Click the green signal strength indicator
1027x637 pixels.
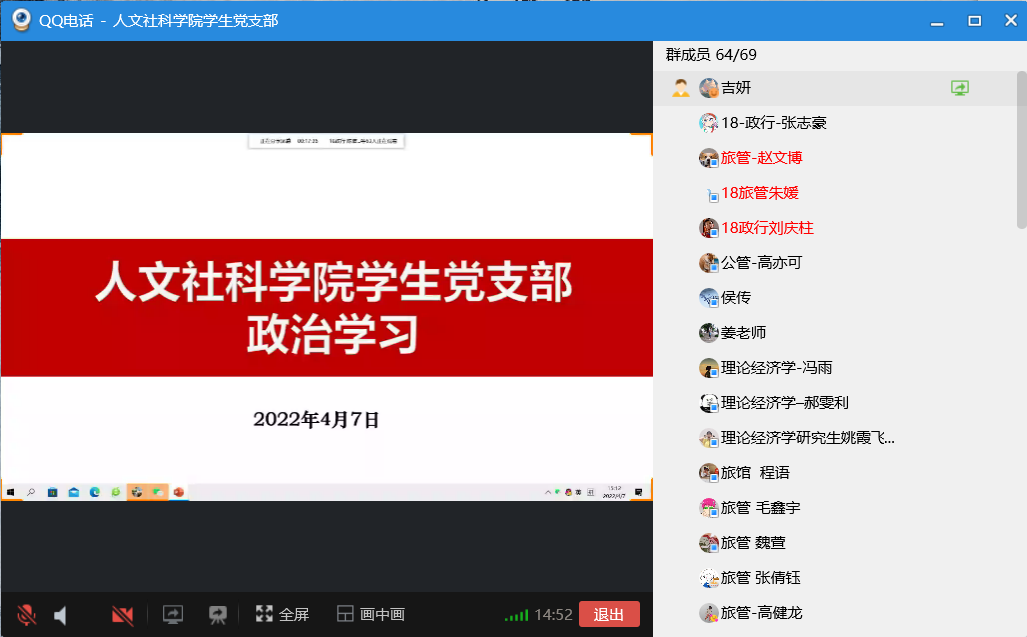(516, 615)
